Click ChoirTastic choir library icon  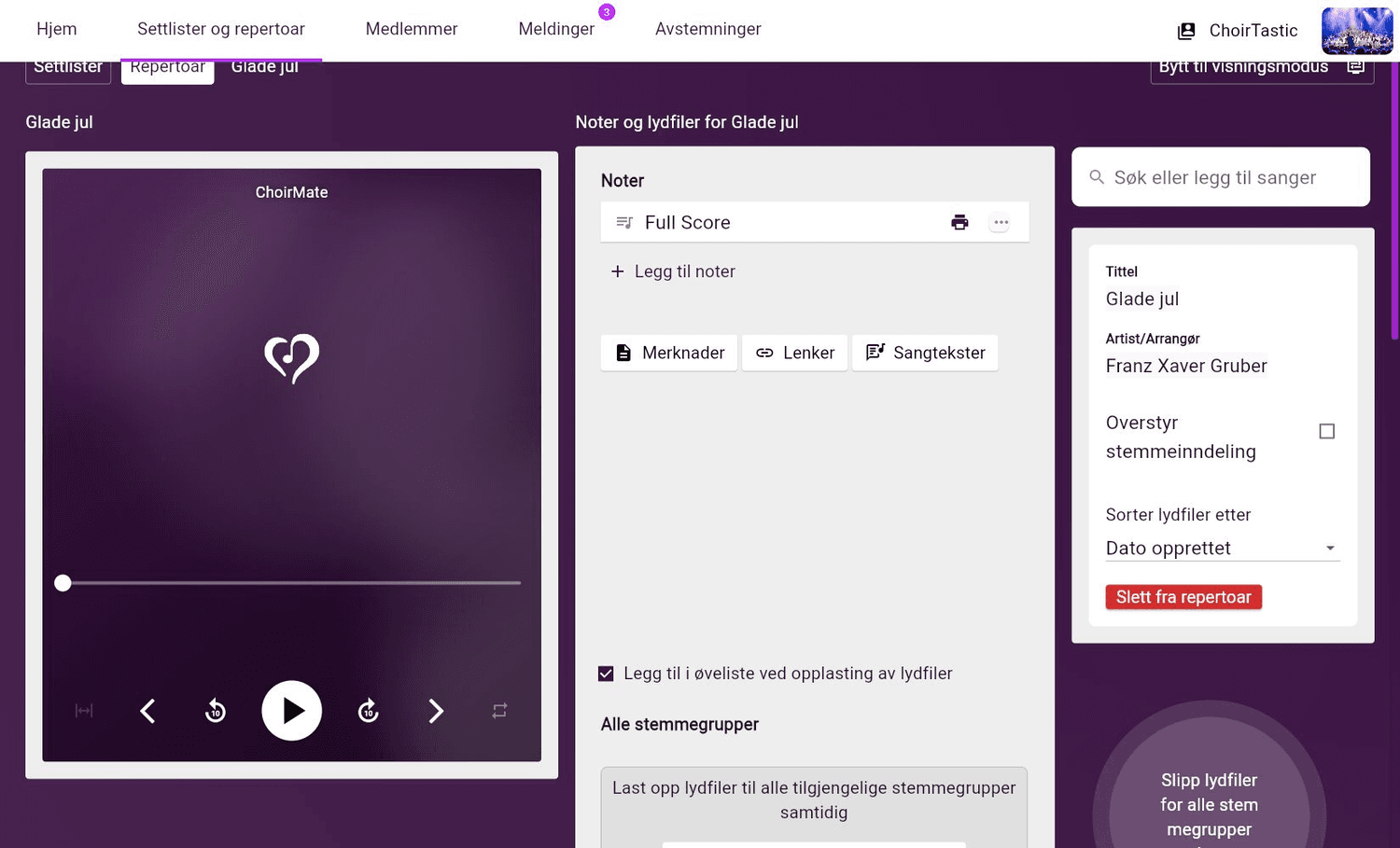[x=1186, y=31]
